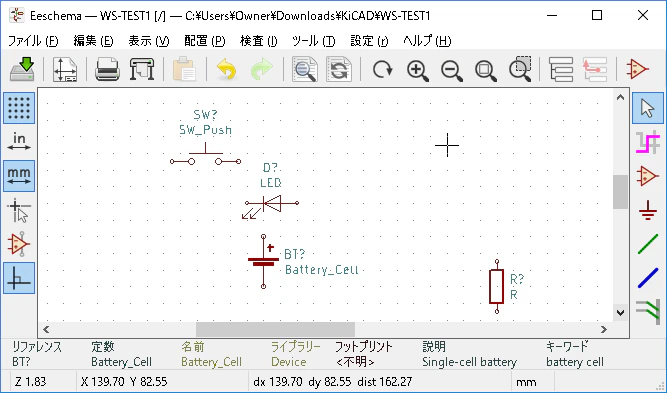The image size is (667, 393).
Task: Click the Print icon
Action: click(x=107, y=69)
